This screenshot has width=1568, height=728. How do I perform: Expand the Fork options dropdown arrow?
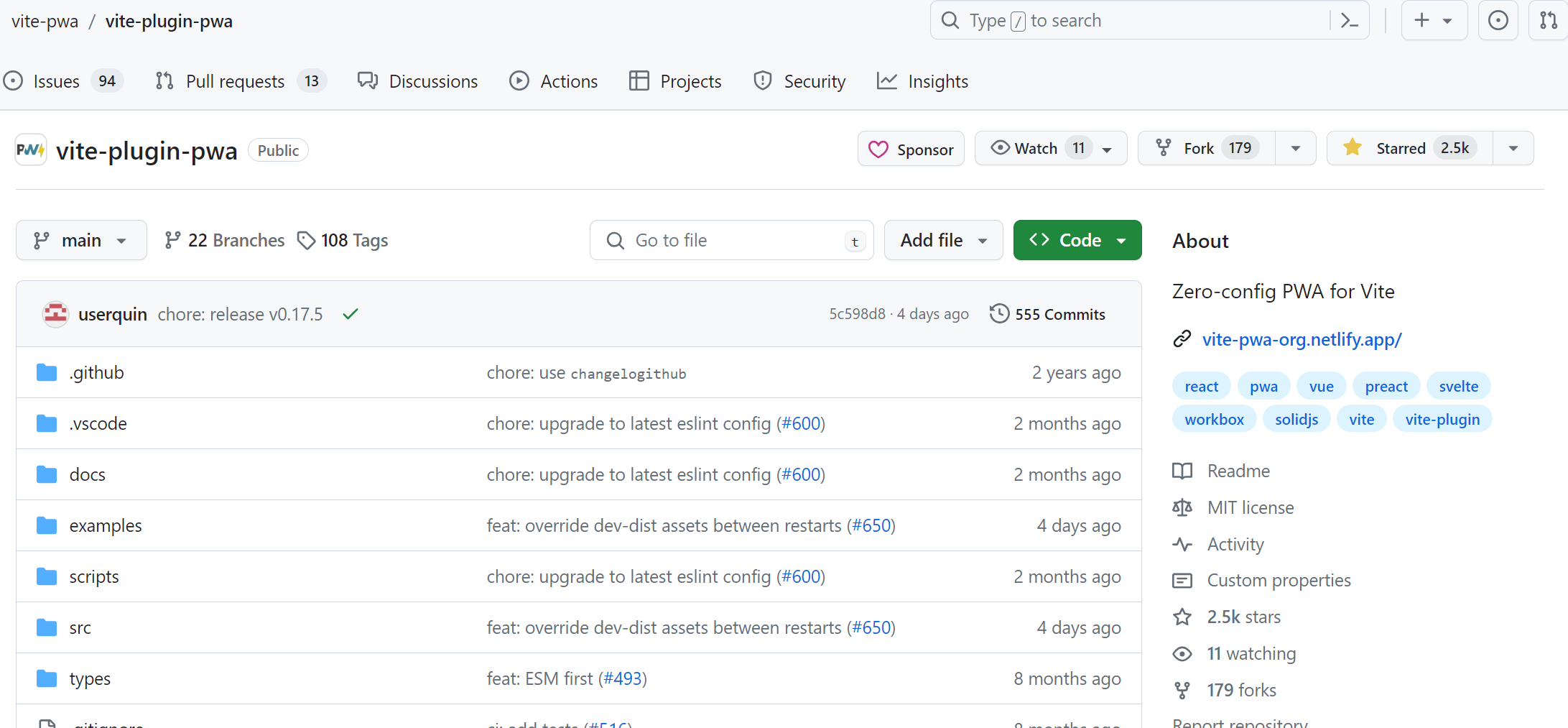click(1296, 149)
